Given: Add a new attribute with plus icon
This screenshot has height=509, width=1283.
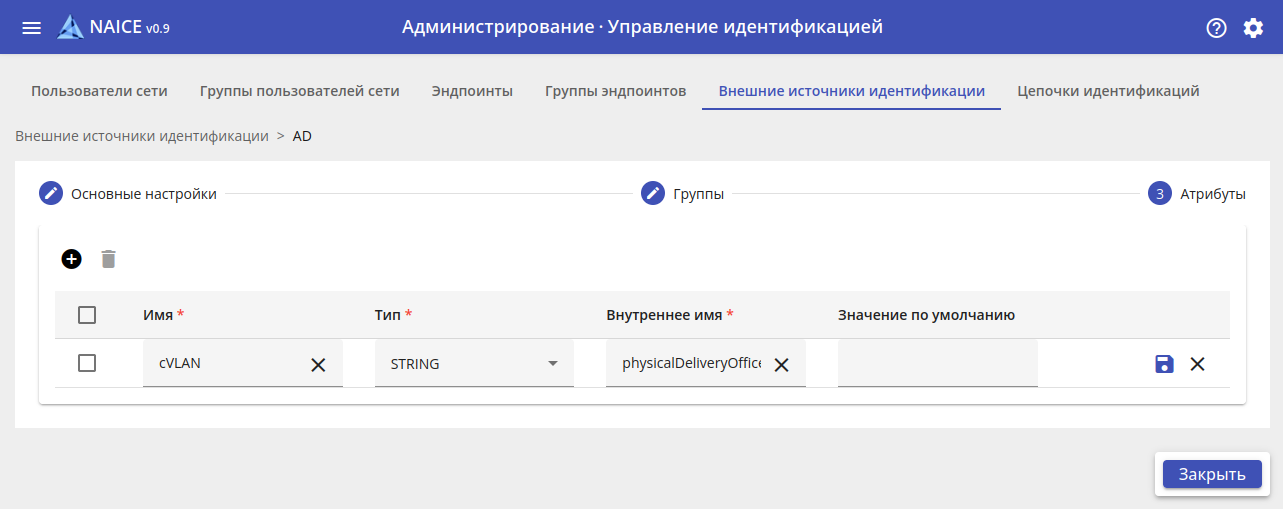Looking at the screenshot, I should tap(71, 259).
